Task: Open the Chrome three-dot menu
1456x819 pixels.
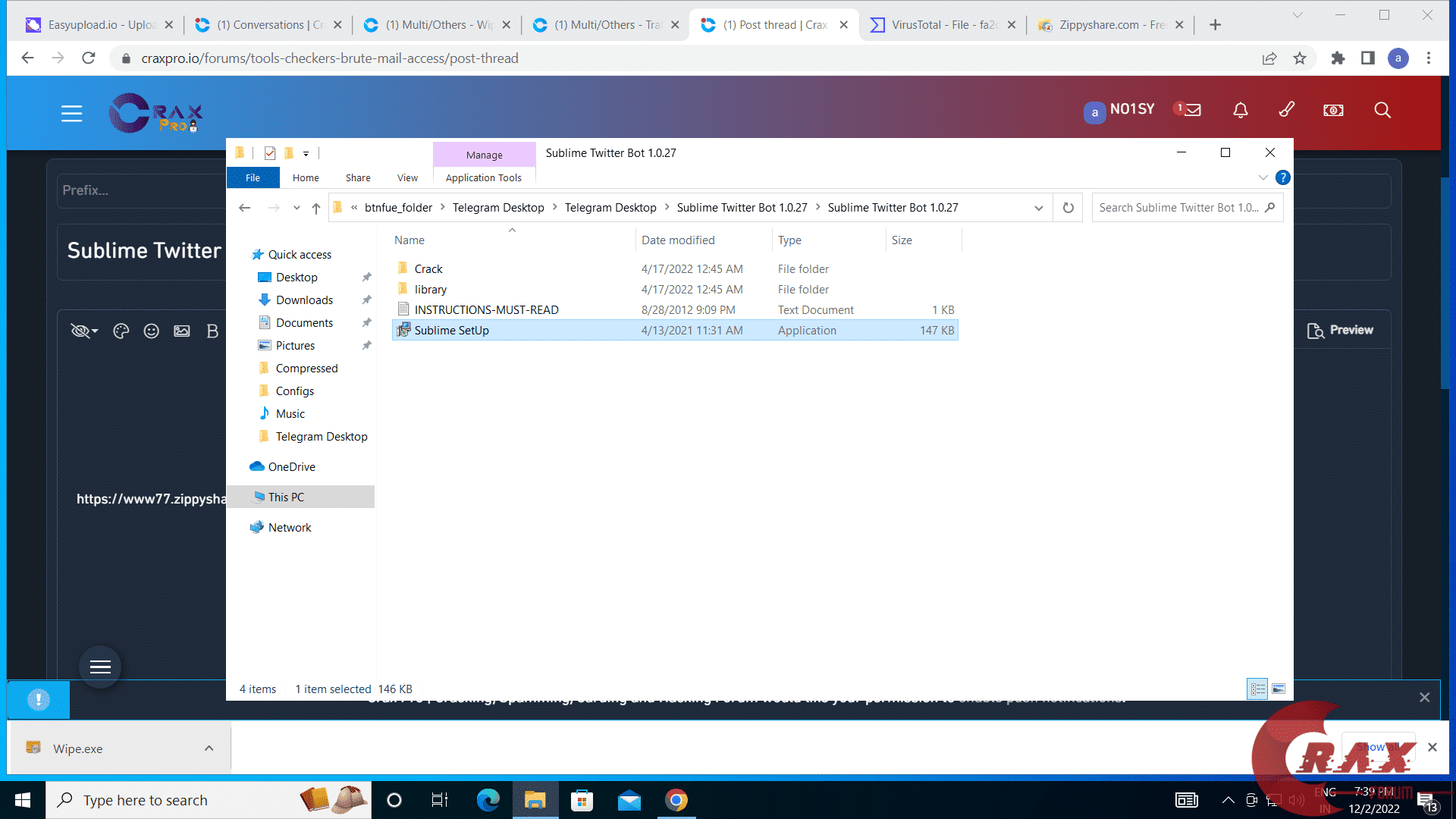Action: [1429, 58]
